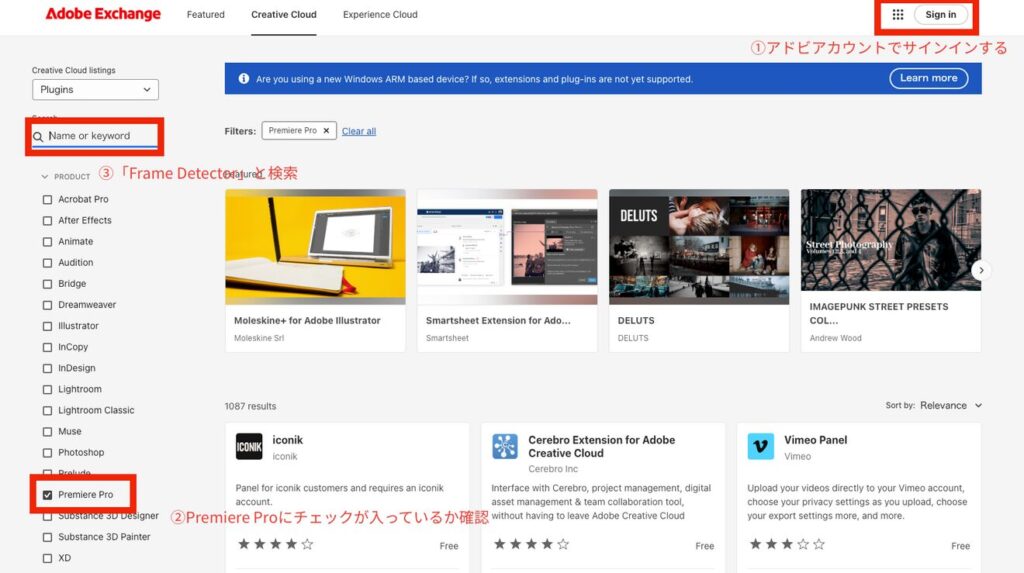Click the iconik app logo

pos(249,447)
